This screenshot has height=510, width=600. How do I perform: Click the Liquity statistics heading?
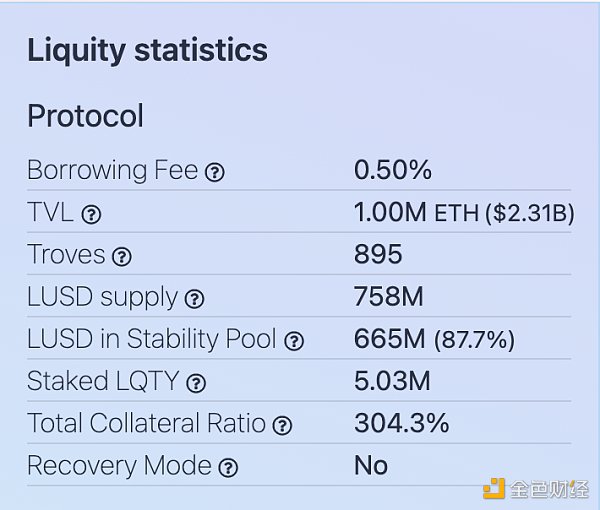coord(147,50)
